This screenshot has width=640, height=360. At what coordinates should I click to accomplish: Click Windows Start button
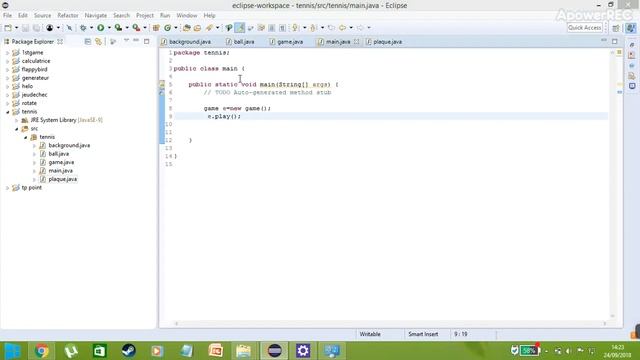tap(12, 351)
